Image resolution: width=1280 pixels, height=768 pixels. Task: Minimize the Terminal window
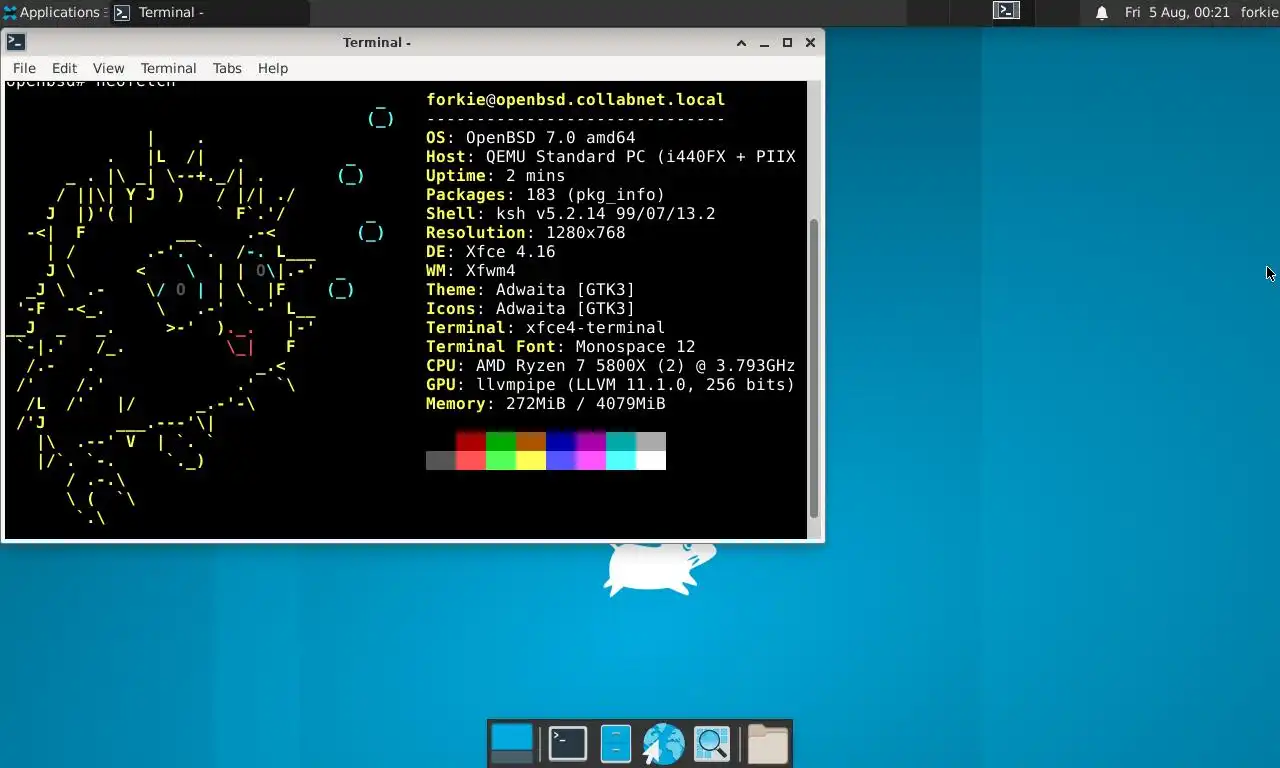[x=764, y=43]
